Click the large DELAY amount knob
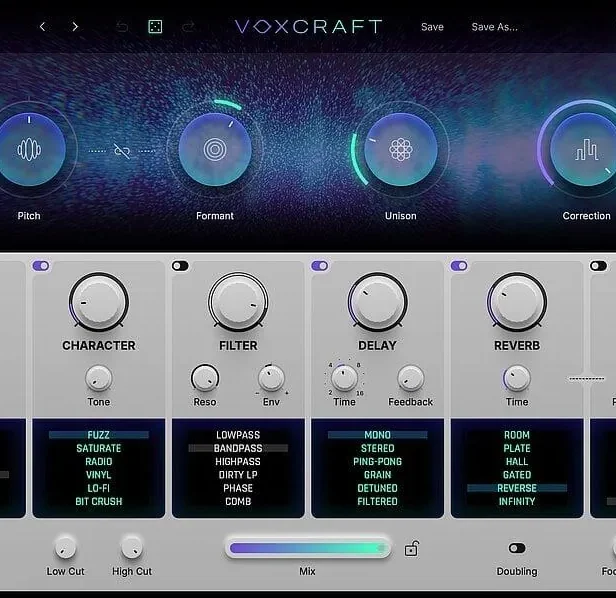616x598 pixels. click(x=378, y=303)
